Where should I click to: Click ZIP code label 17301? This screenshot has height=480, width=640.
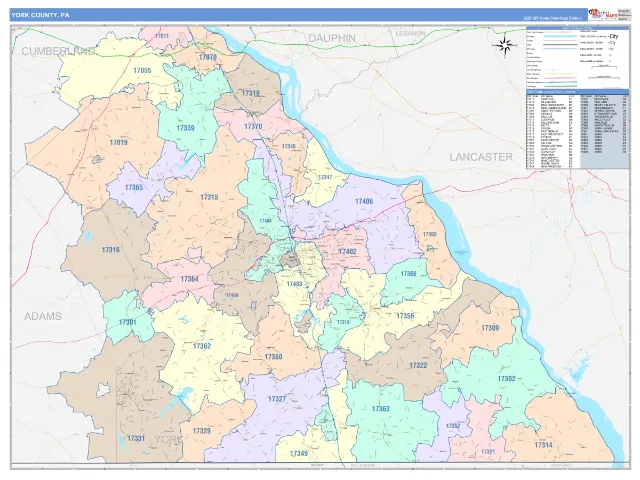[127, 322]
